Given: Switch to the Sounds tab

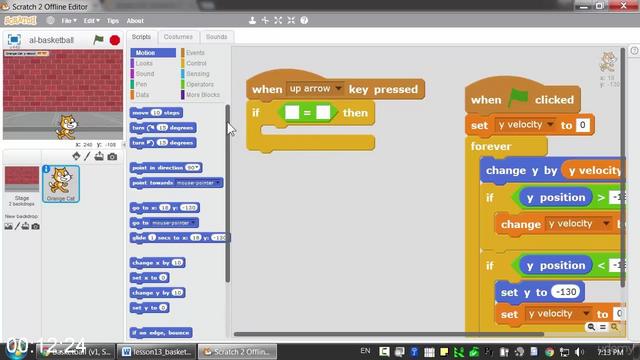Looking at the screenshot, I should pos(216,37).
